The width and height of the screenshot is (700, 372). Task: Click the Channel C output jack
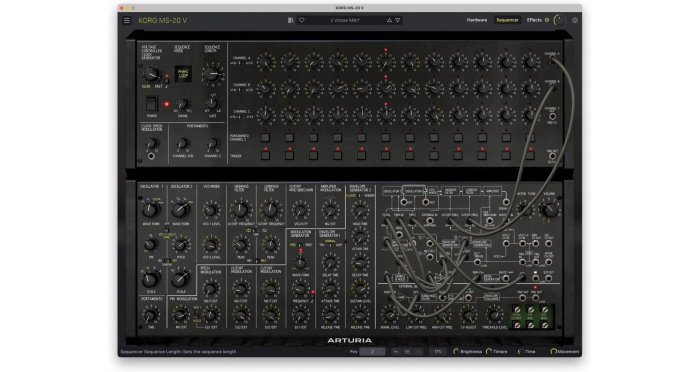(x=552, y=116)
